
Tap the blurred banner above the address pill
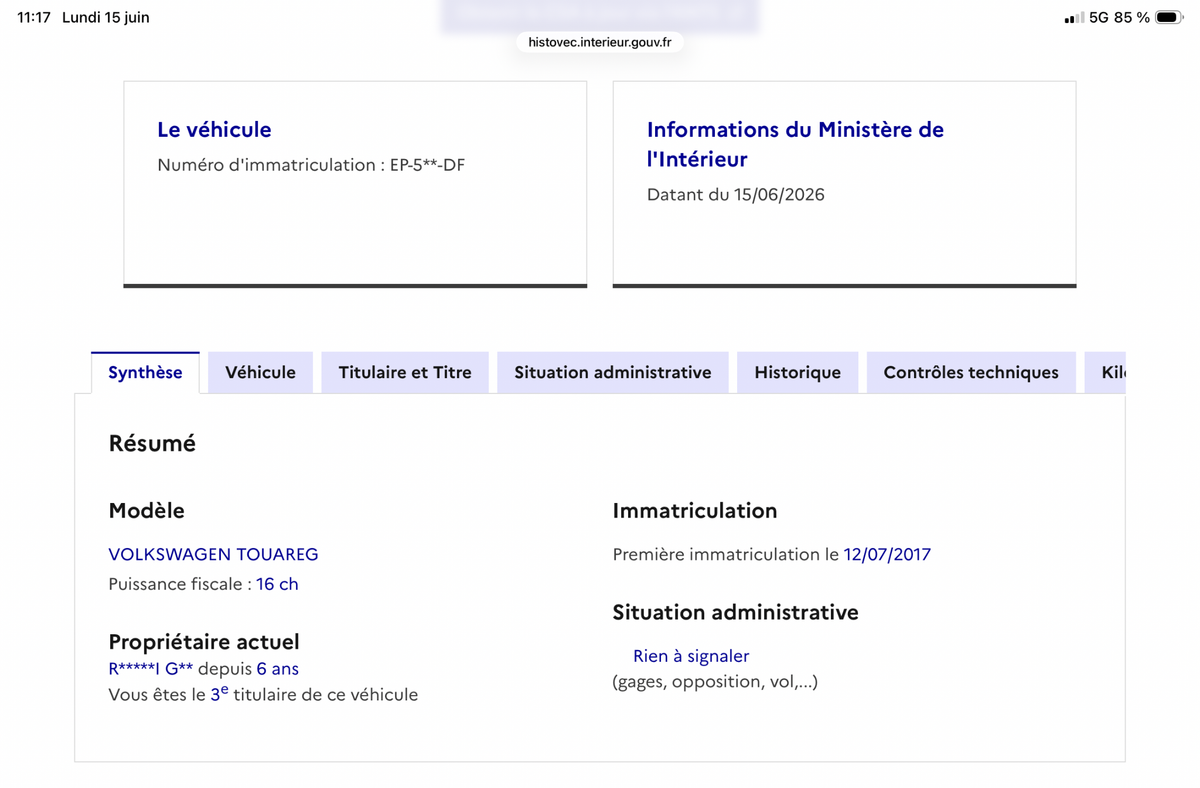click(600, 14)
